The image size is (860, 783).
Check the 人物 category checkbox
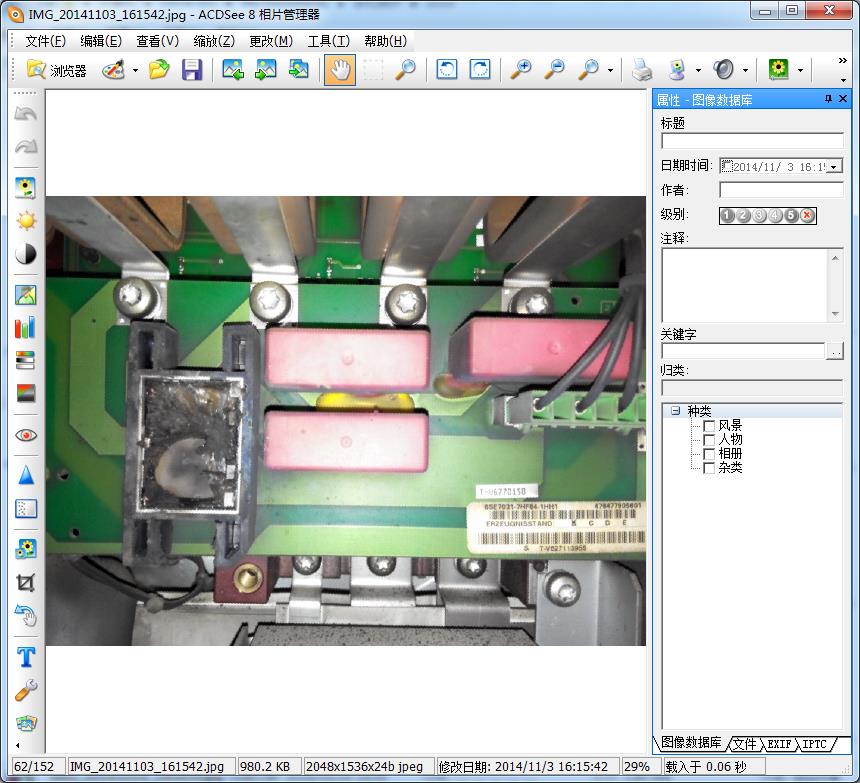pyautogui.click(x=709, y=440)
